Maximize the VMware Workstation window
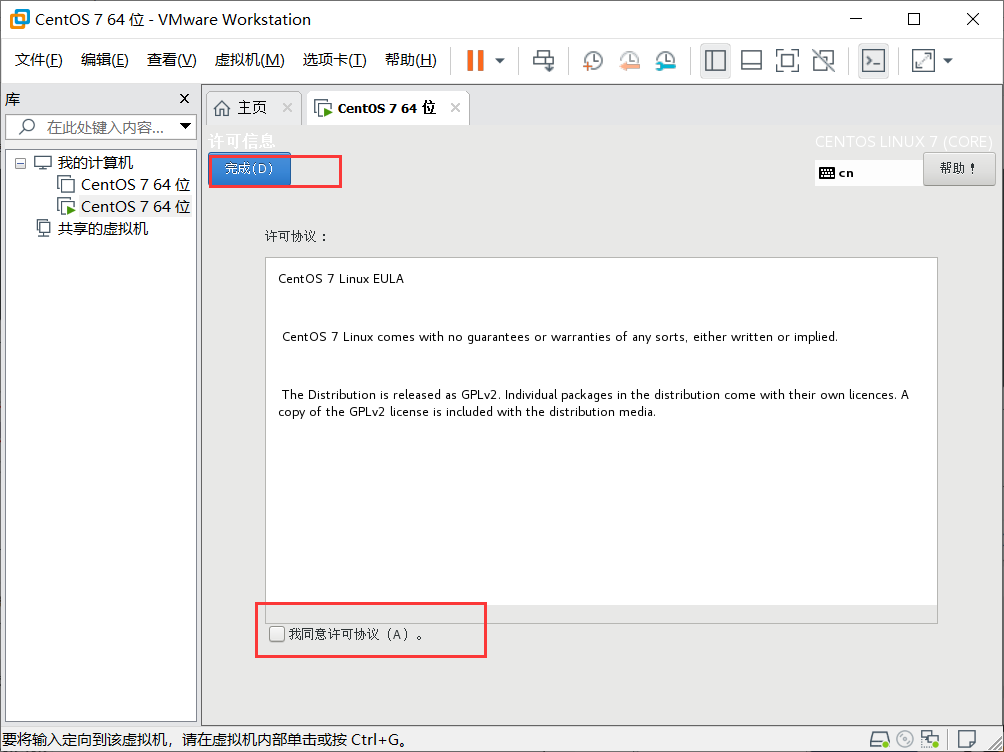1004x752 pixels. 914,19
